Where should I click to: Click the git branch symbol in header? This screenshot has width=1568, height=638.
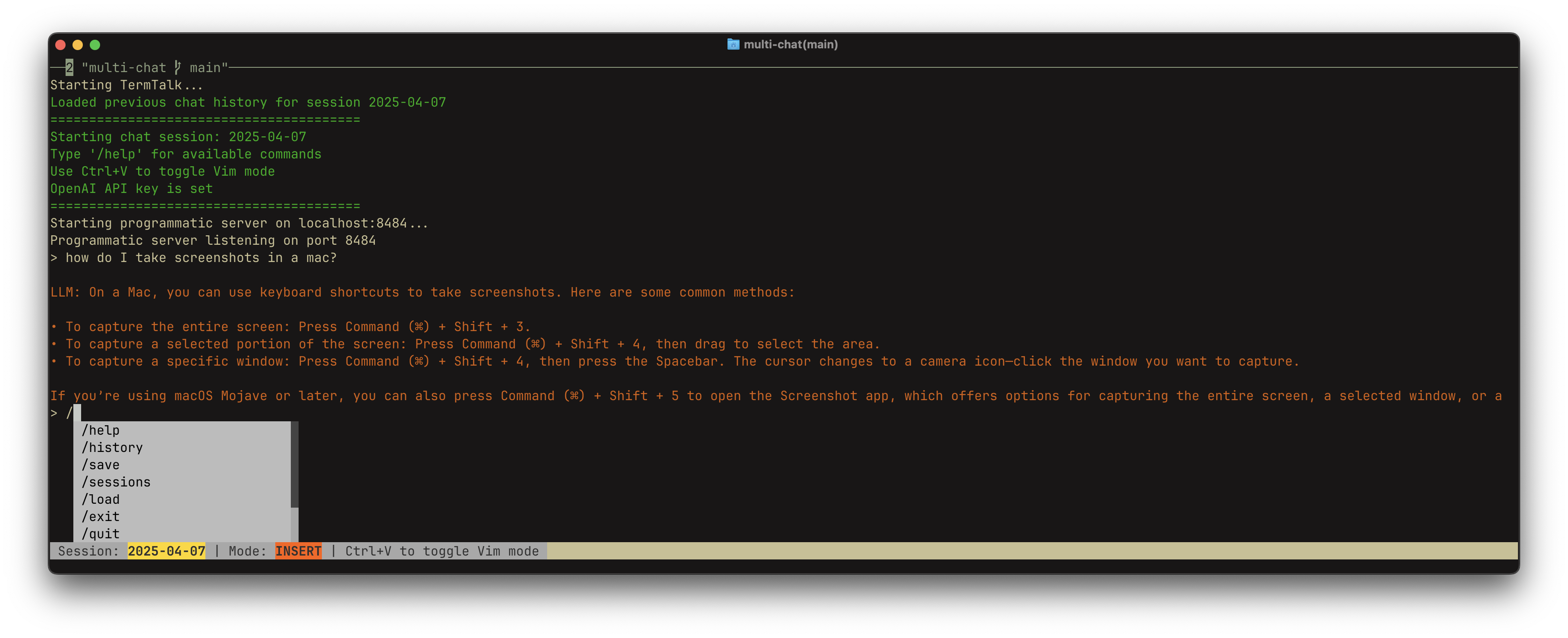[x=177, y=68]
